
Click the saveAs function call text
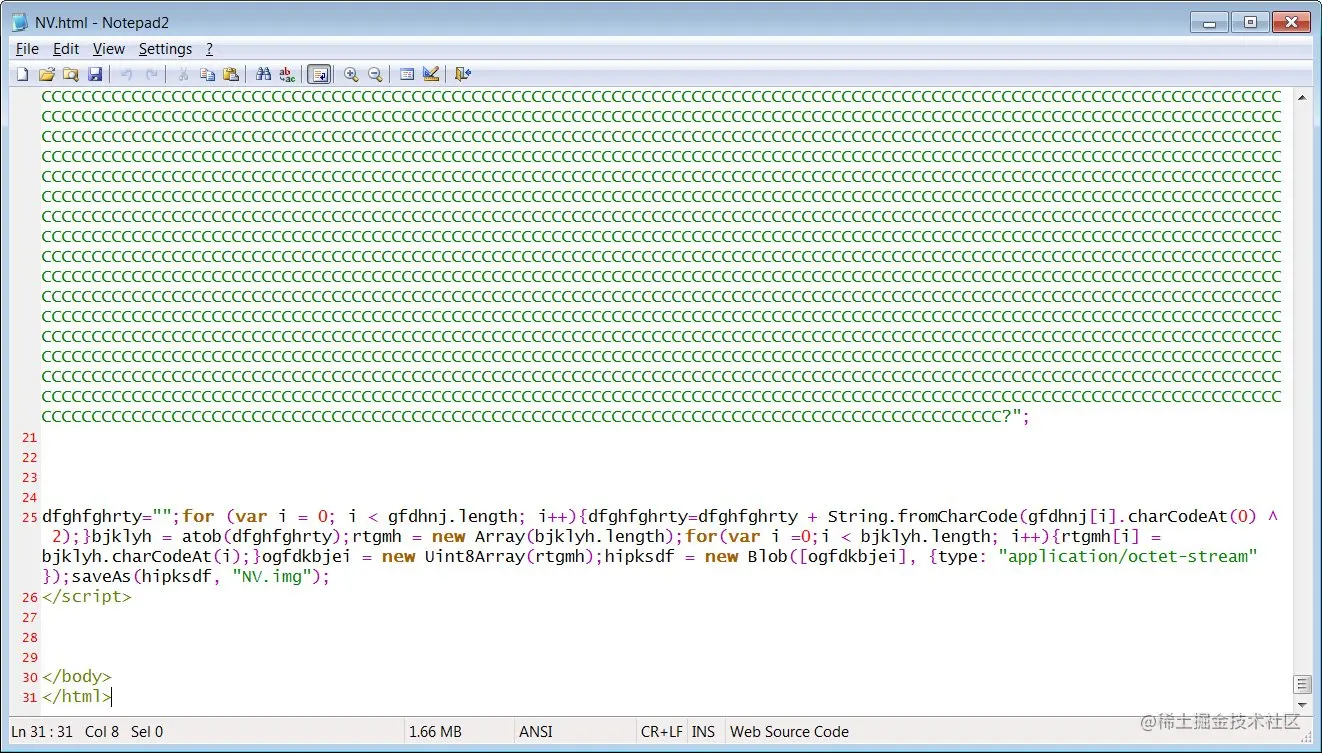[102, 576]
